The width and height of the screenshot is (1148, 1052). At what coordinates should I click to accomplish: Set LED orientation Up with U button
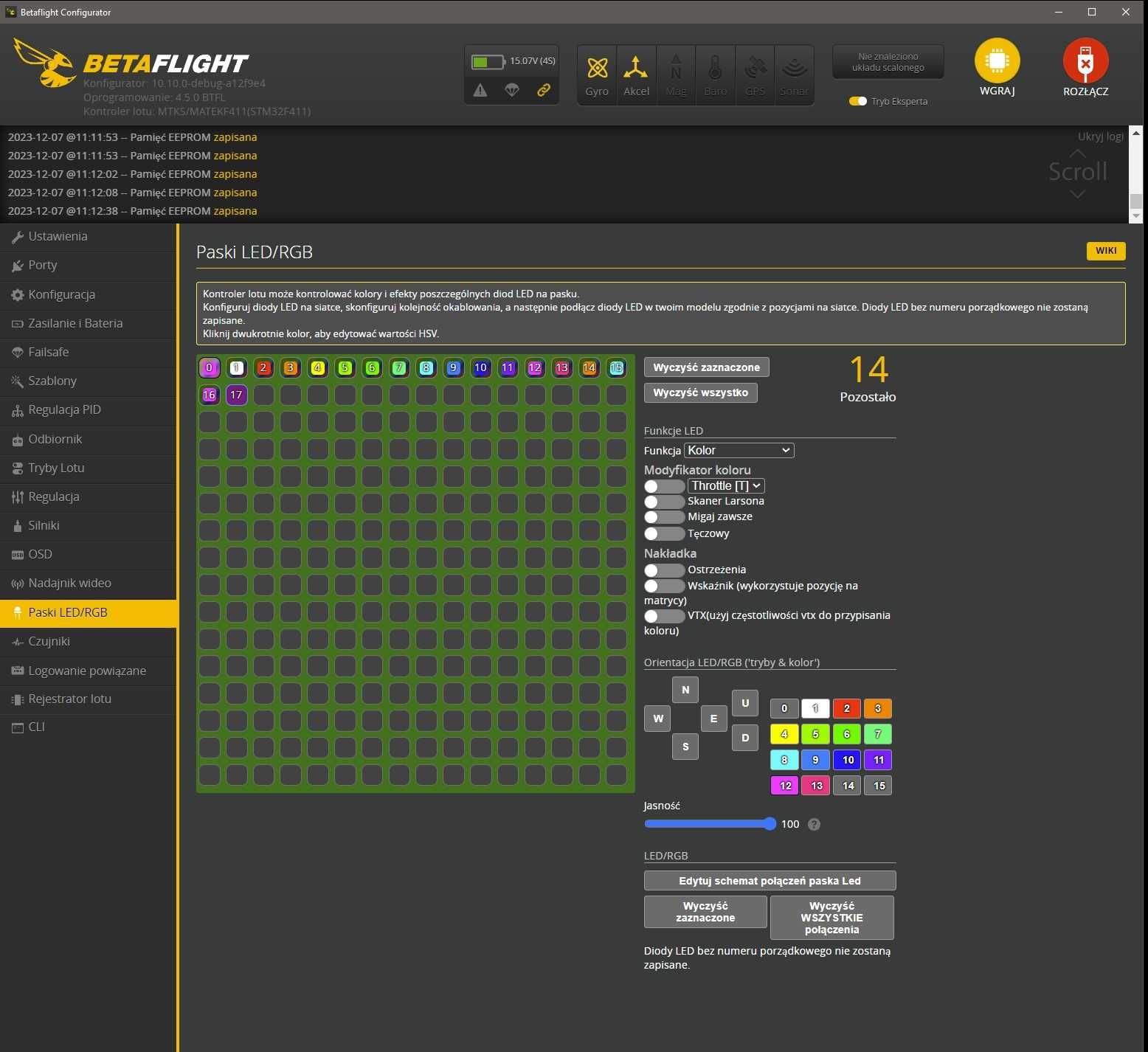tap(745, 703)
